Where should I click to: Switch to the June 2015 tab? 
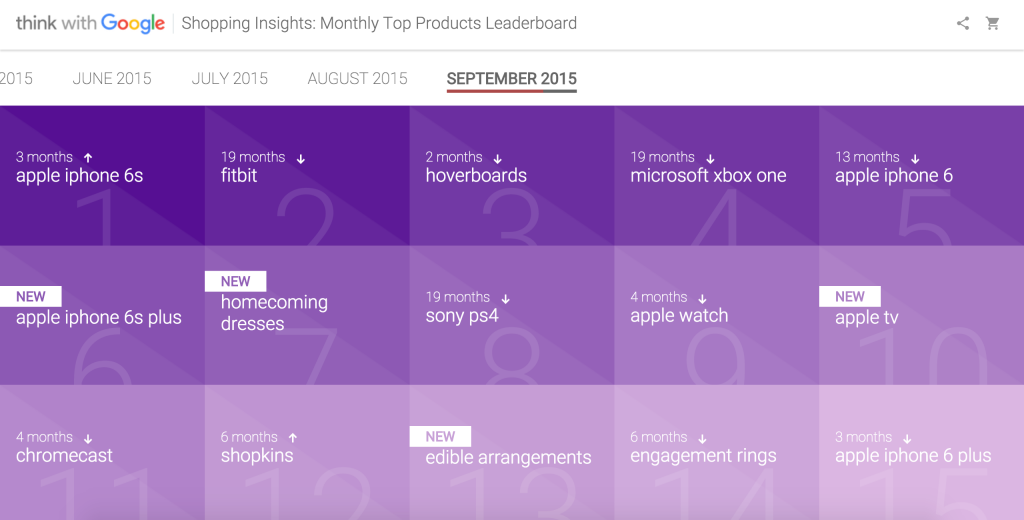coord(112,78)
